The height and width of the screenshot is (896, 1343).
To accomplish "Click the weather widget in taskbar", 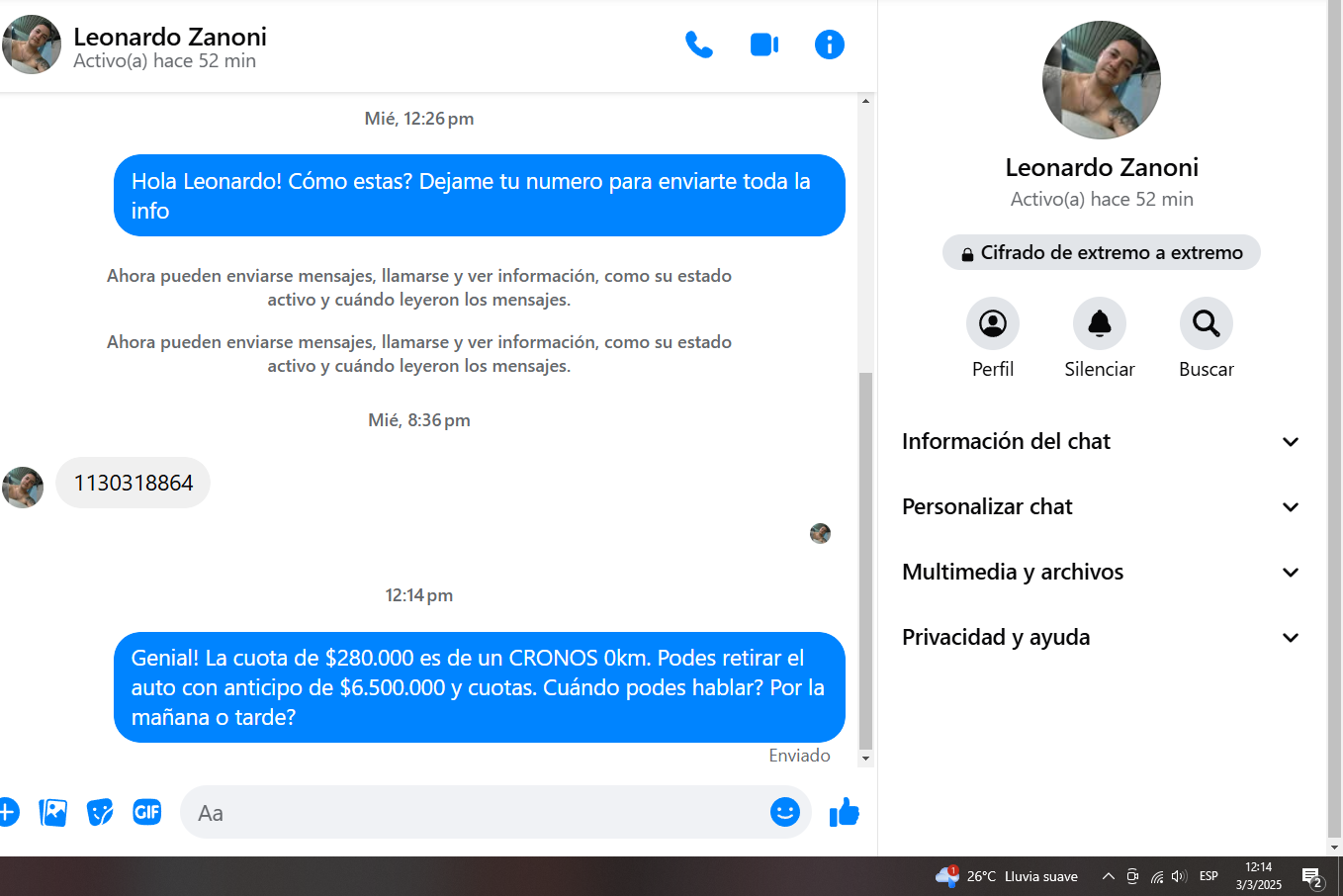I will coord(1007,876).
